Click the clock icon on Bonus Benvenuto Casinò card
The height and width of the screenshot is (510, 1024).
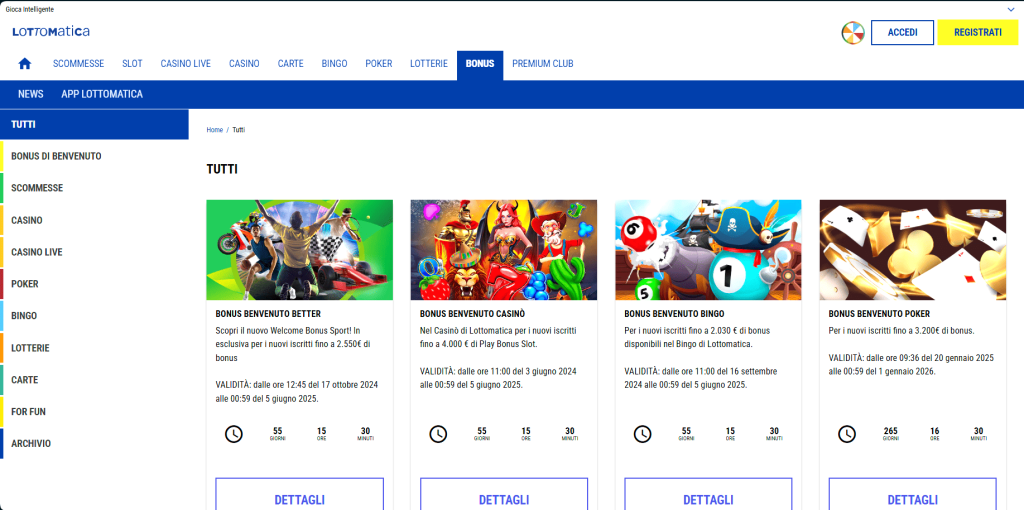tap(438, 434)
